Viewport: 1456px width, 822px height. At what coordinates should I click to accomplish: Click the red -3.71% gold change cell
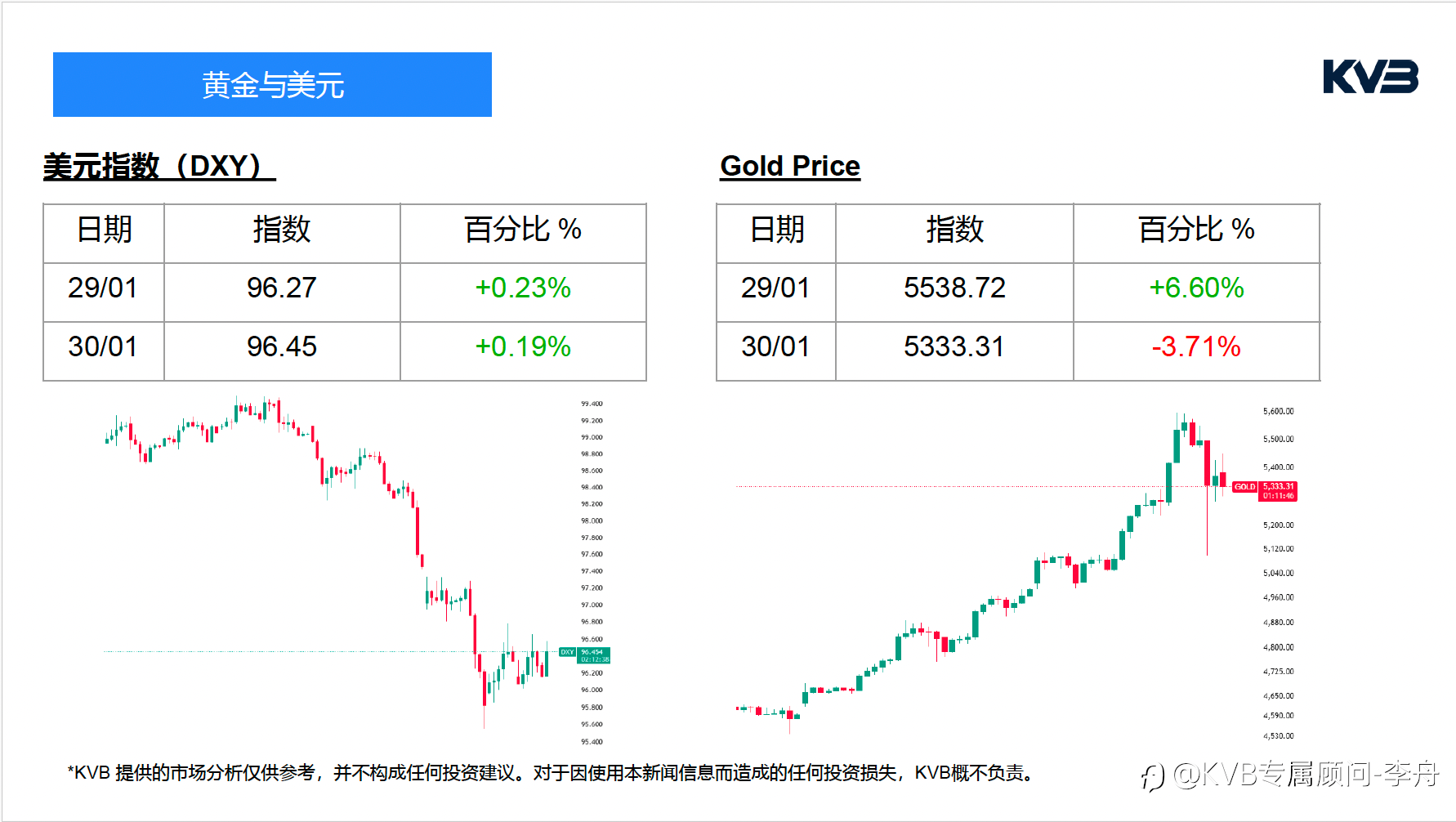pyautogui.click(x=1196, y=347)
